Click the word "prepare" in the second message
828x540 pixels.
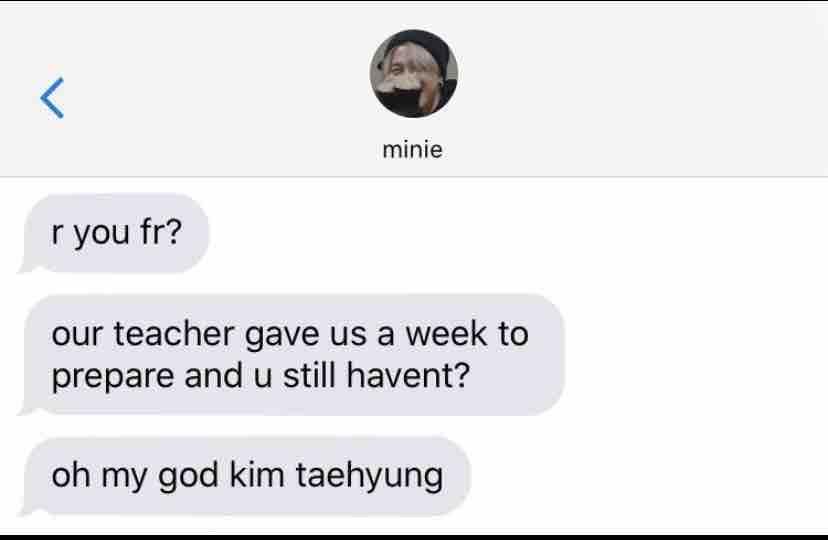point(112,378)
